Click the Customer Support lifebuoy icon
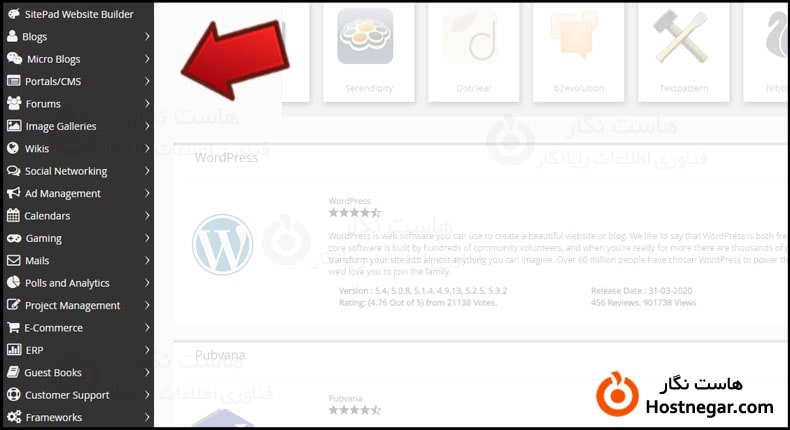This screenshot has width=790, height=430. [14, 394]
